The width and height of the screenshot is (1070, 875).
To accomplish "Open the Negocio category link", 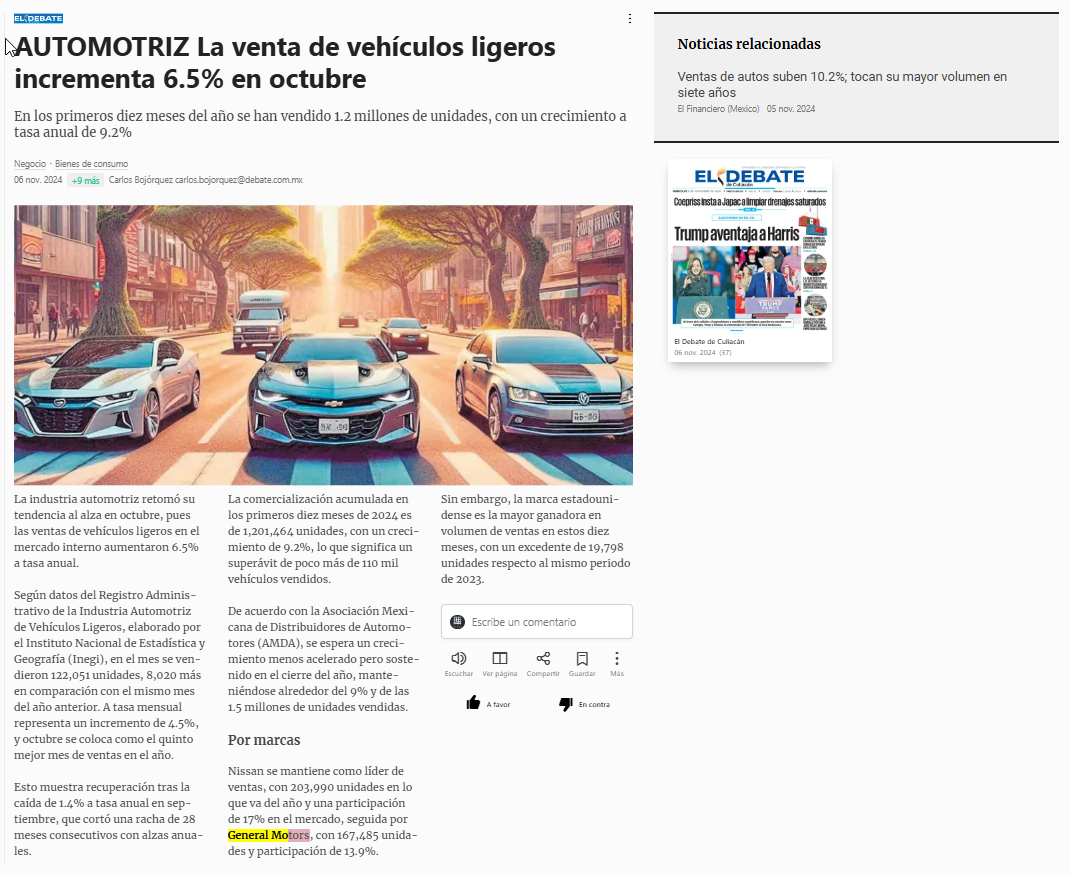I will tap(30, 164).
